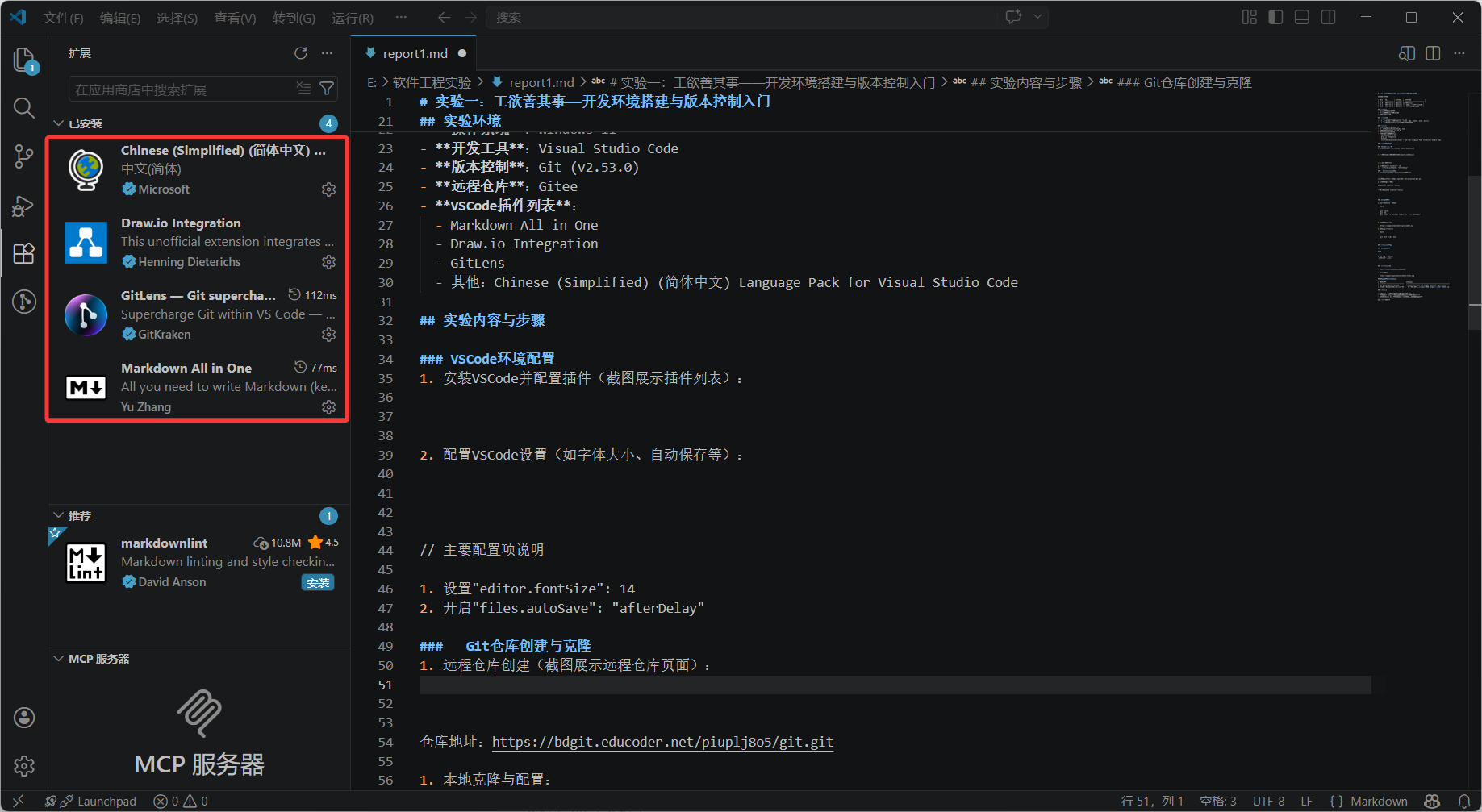
Task: Split the editor right
Action: tap(1433, 53)
